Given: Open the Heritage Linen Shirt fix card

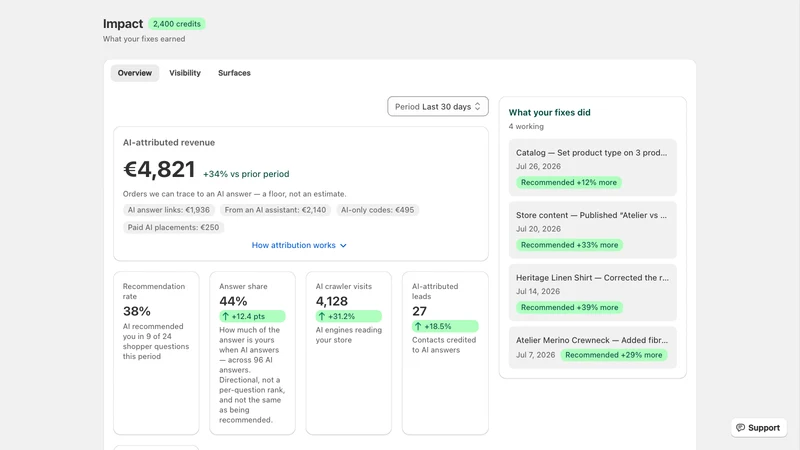Looking at the screenshot, I should pyautogui.click(x=592, y=292).
